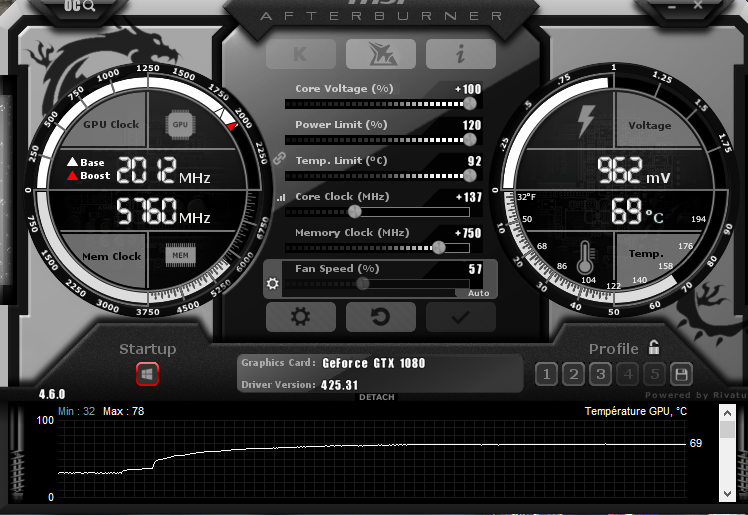Open settings with the gear button
The width and height of the screenshot is (748, 515).
point(301,317)
